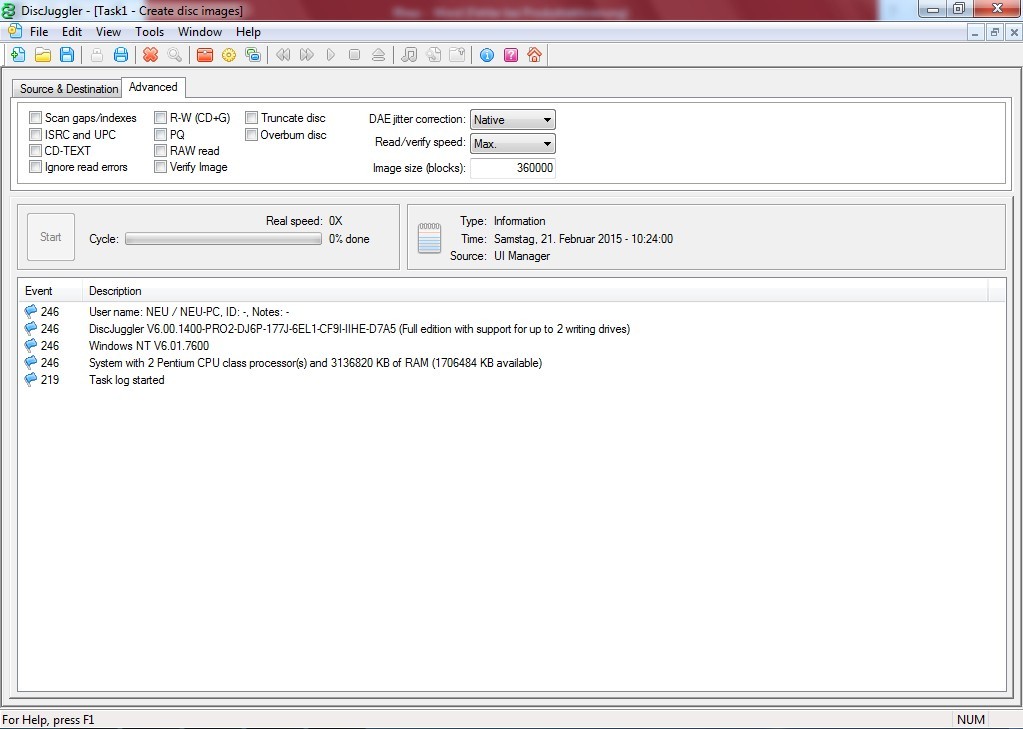1023x729 pixels.
Task: Check the PQ checkbox
Action: click(160, 134)
